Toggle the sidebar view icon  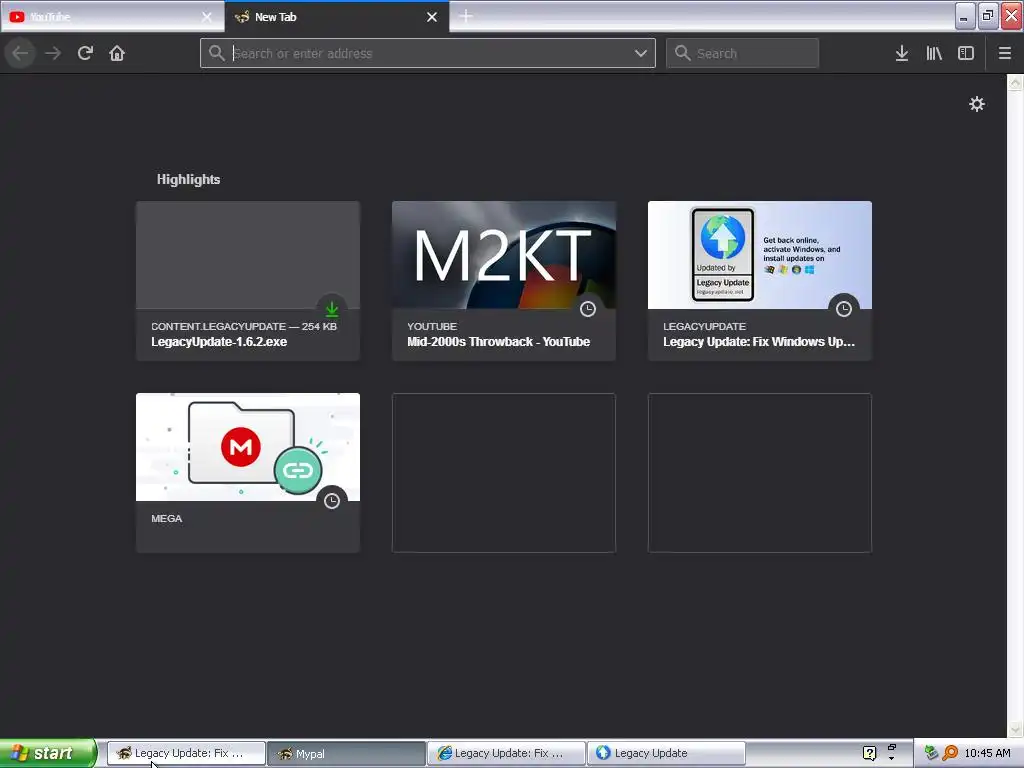(x=966, y=53)
